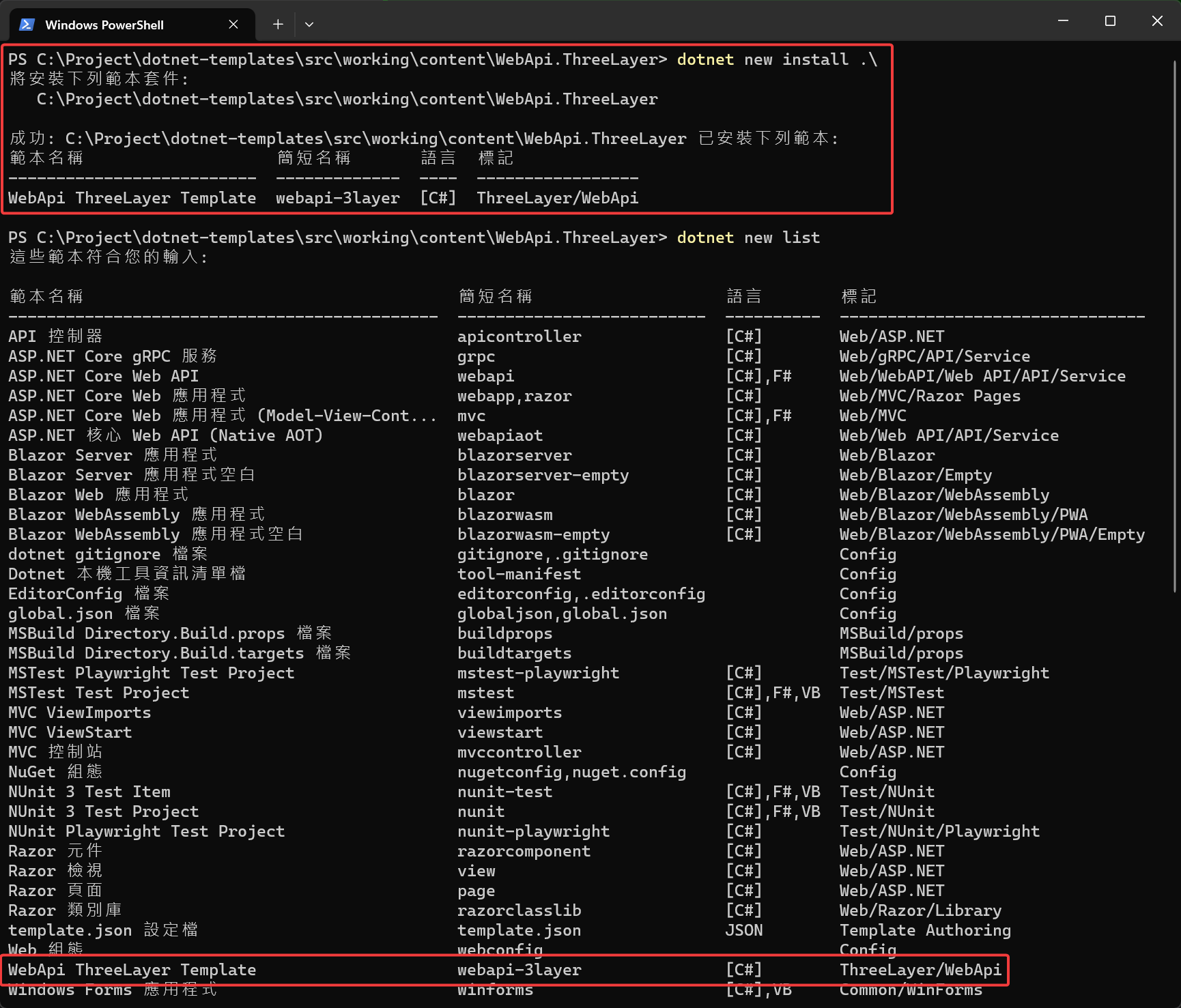1181x1008 pixels.
Task: Click 'editorconfig,.editorconfig' short name
Action: [582, 594]
